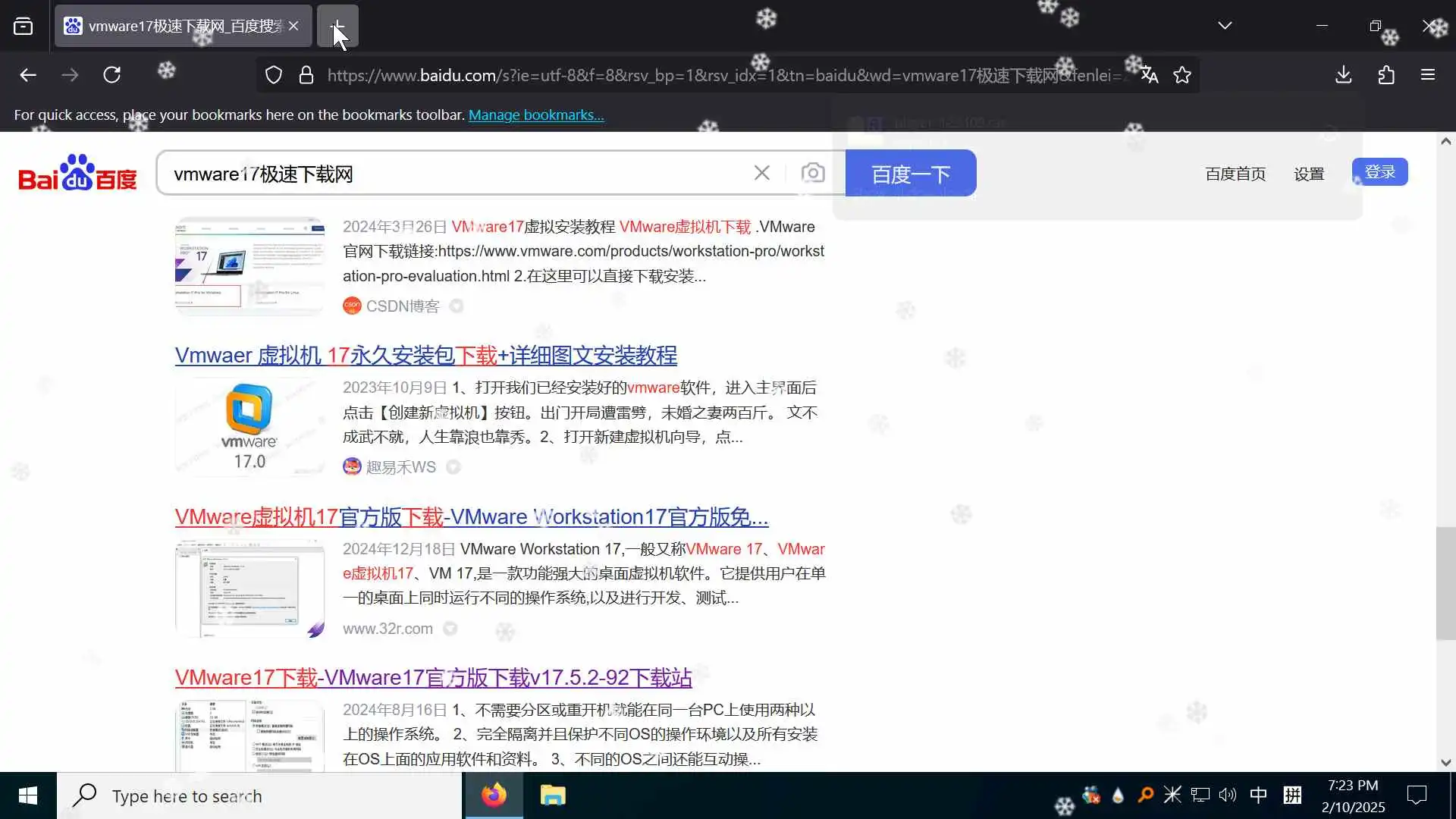Screen dimensions: 1456x819
Task: Bookmark this page with star icon
Action: [1181, 74]
